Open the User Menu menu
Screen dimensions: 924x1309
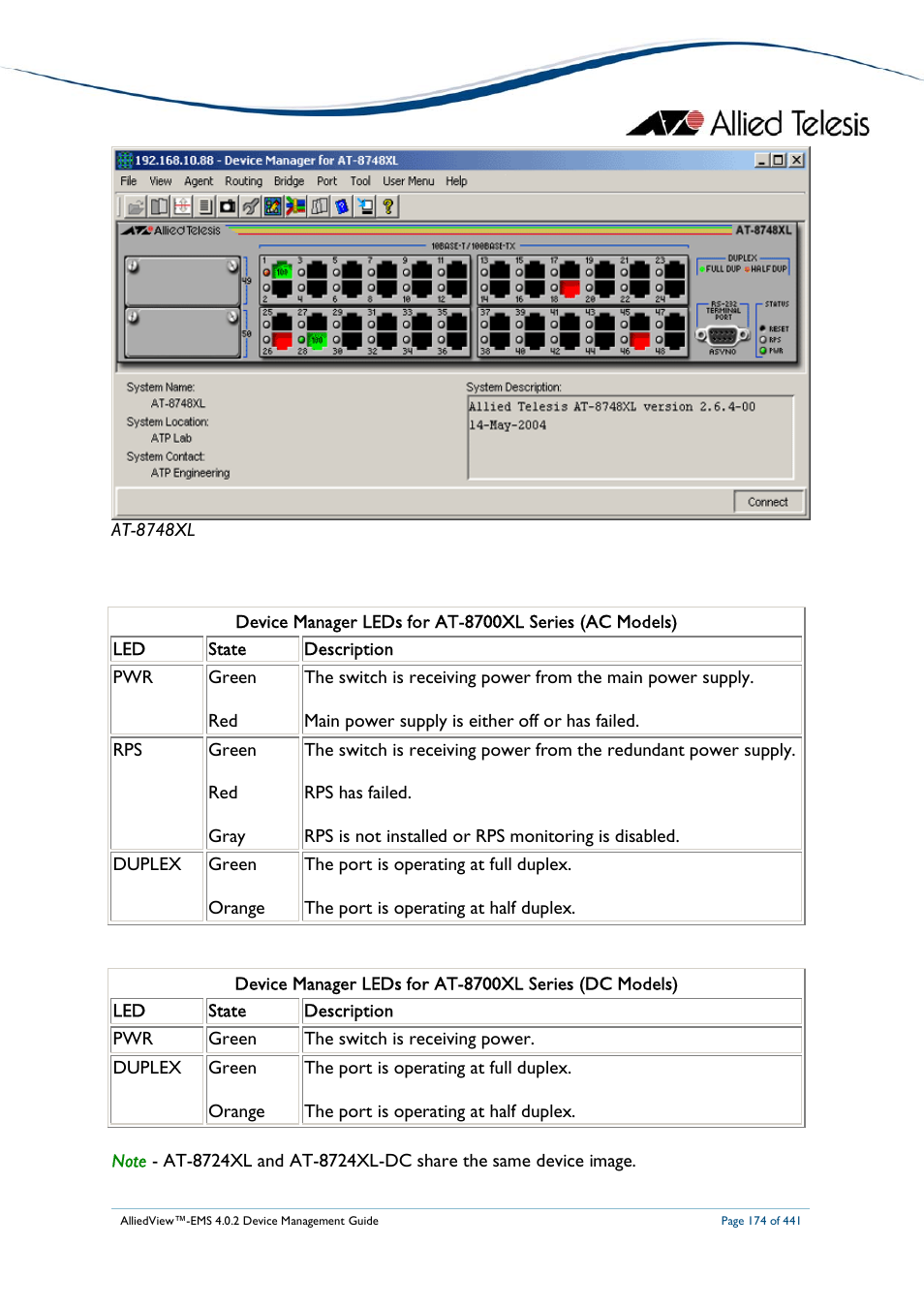[408, 181]
